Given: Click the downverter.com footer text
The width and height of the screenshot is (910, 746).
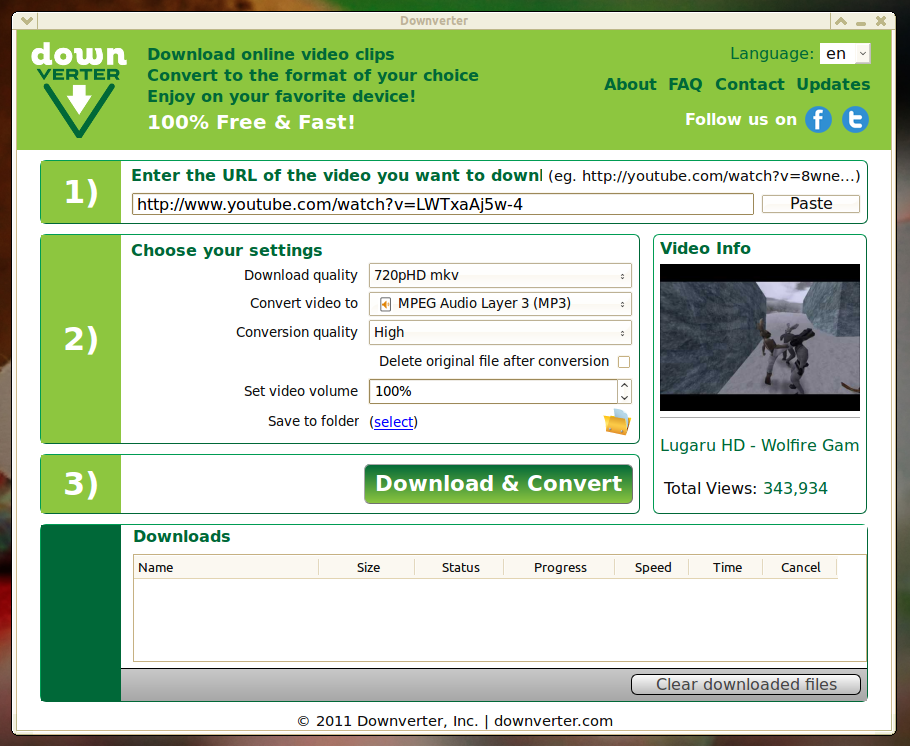Looking at the screenshot, I should coord(553,721).
